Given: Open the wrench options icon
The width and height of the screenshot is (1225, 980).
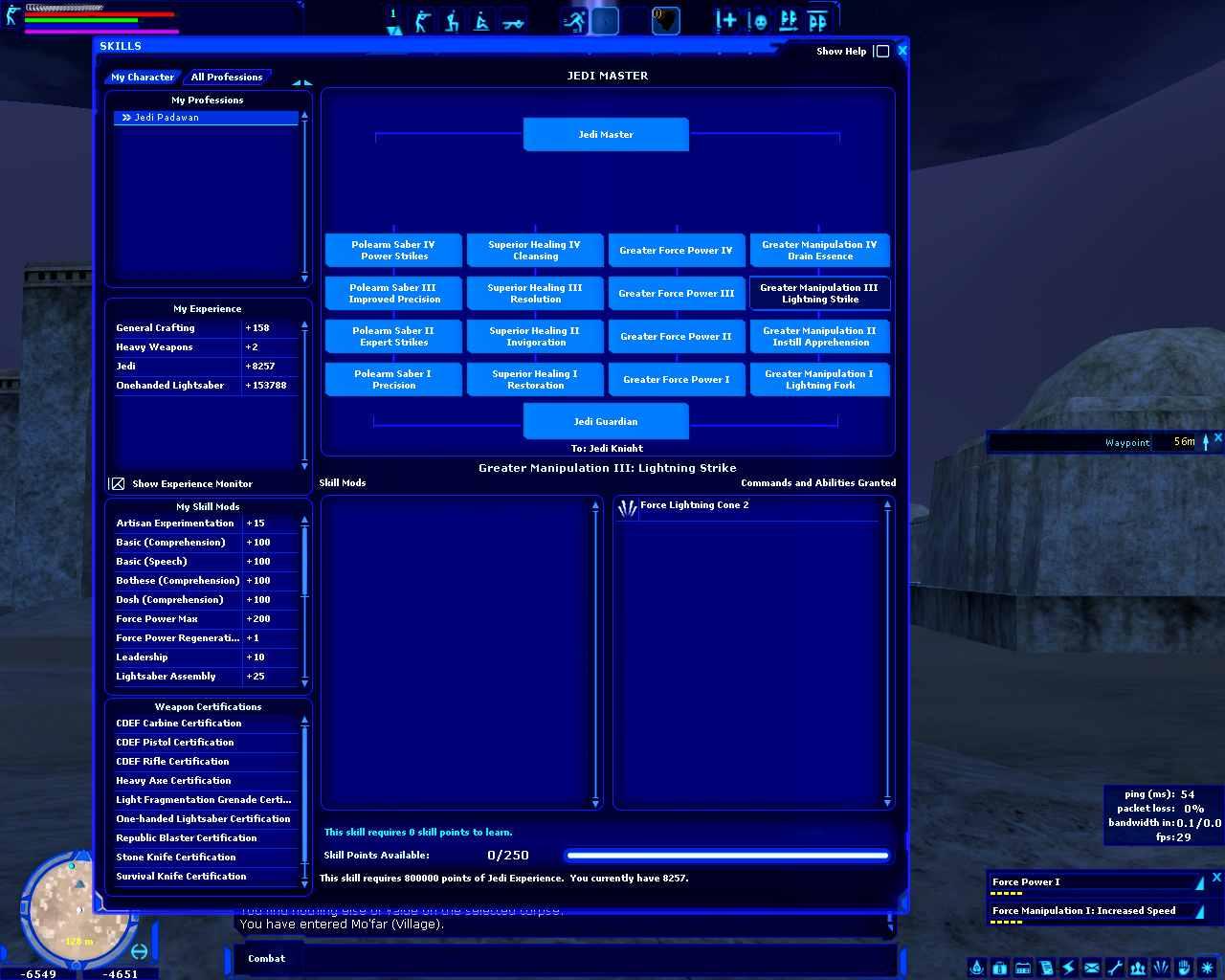Looking at the screenshot, I should [1115, 968].
